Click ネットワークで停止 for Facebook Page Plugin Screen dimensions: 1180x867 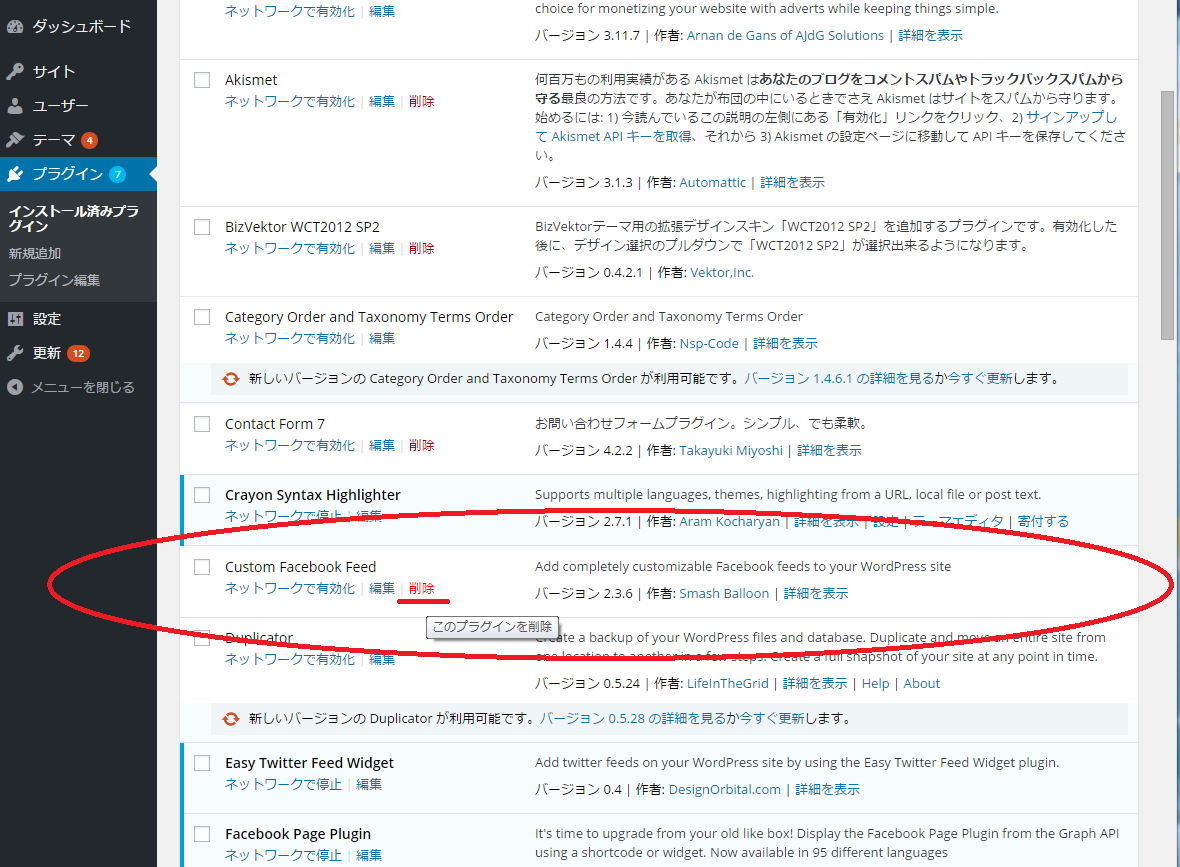(x=283, y=855)
